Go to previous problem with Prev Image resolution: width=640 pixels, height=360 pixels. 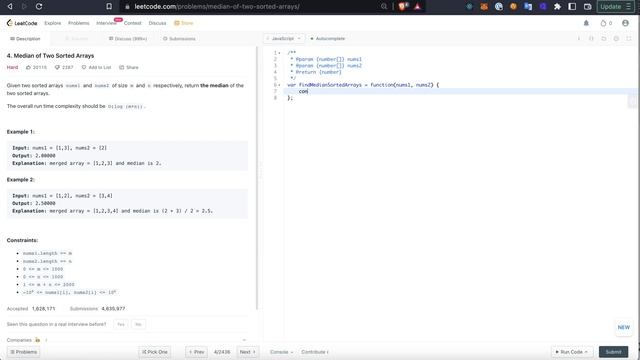196,352
